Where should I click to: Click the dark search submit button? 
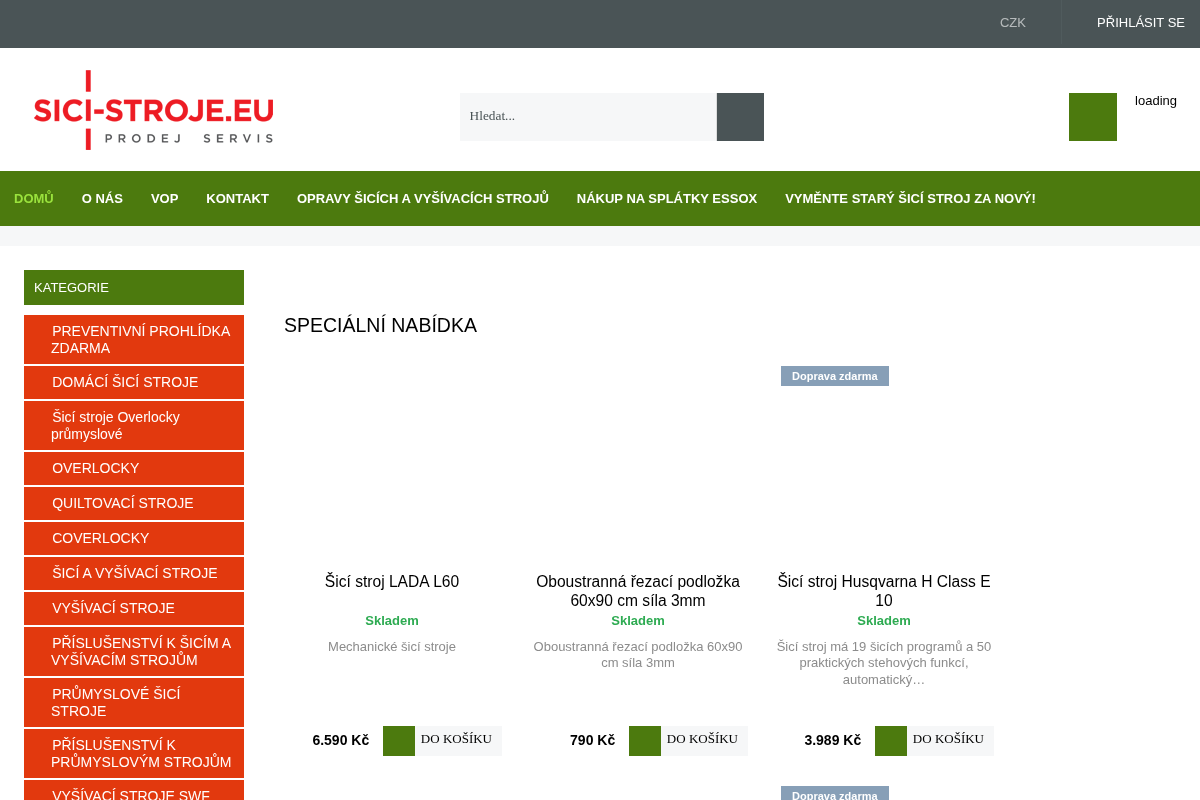[x=740, y=117]
